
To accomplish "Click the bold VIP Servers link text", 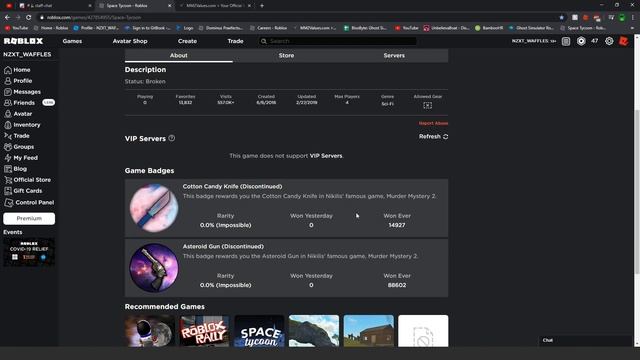I will coord(326,156).
